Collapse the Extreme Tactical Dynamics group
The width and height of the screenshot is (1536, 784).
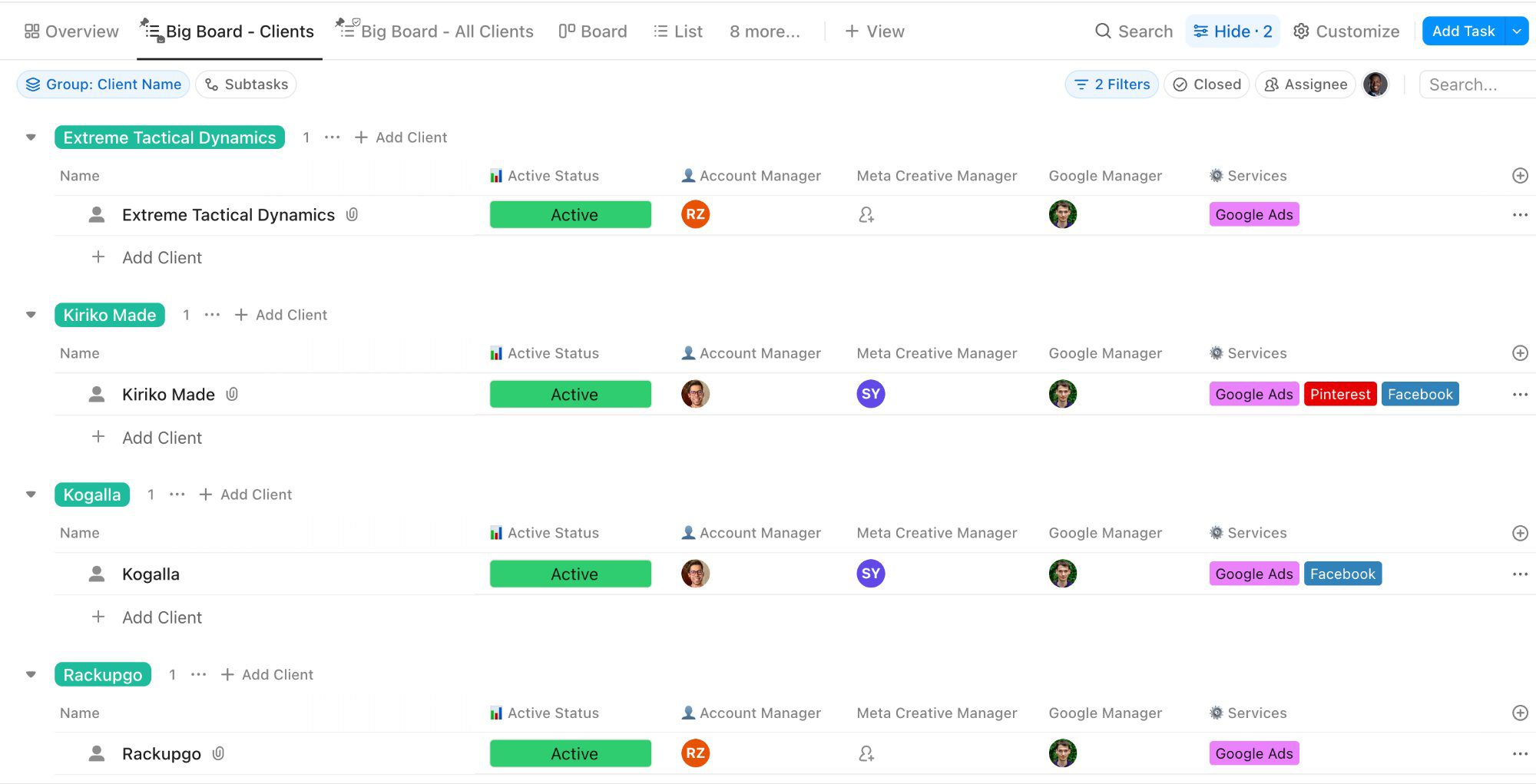[x=31, y=137]
